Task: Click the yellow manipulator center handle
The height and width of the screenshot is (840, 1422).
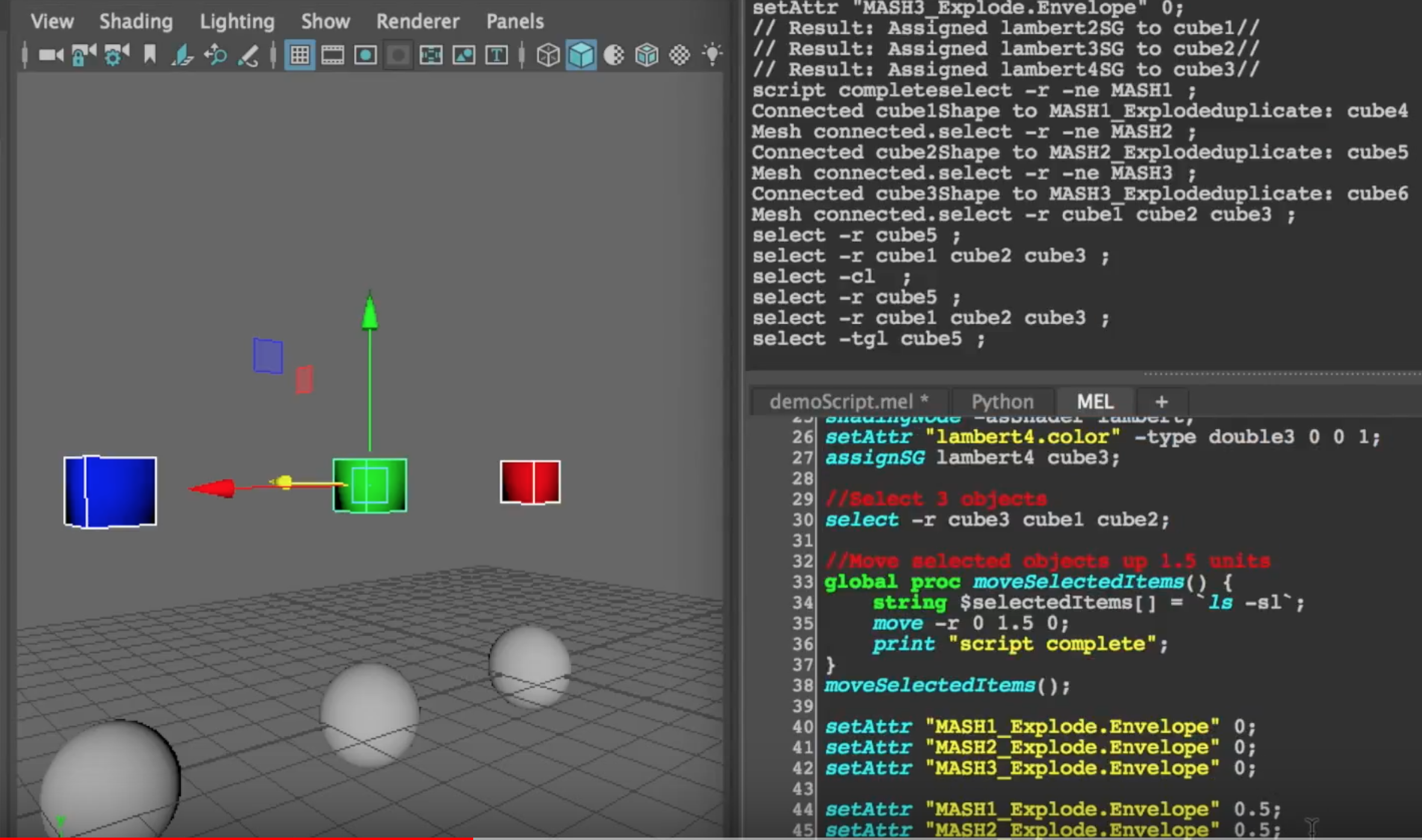Action: point(284,482)
